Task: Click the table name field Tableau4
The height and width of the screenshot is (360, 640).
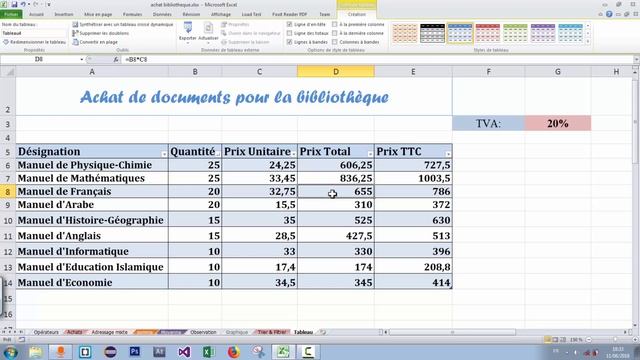Action: (33, 33)
